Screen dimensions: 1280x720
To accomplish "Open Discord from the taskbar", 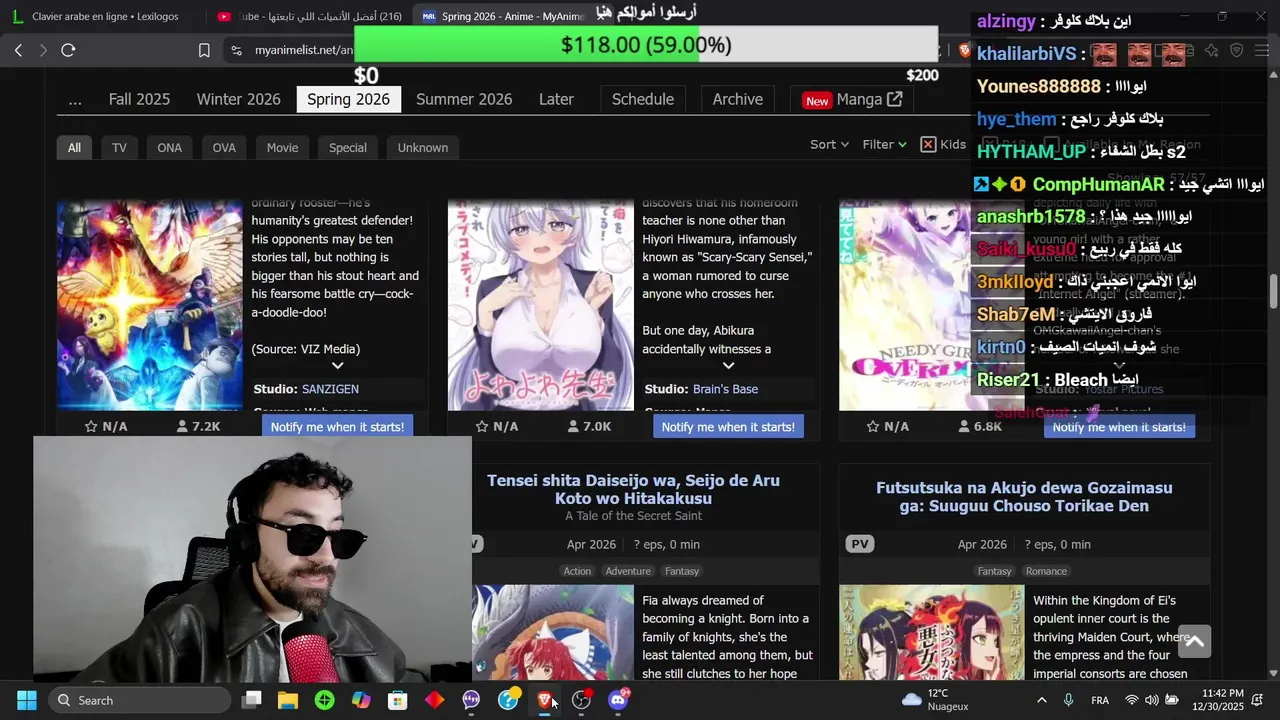I will (x=618, y=700).
